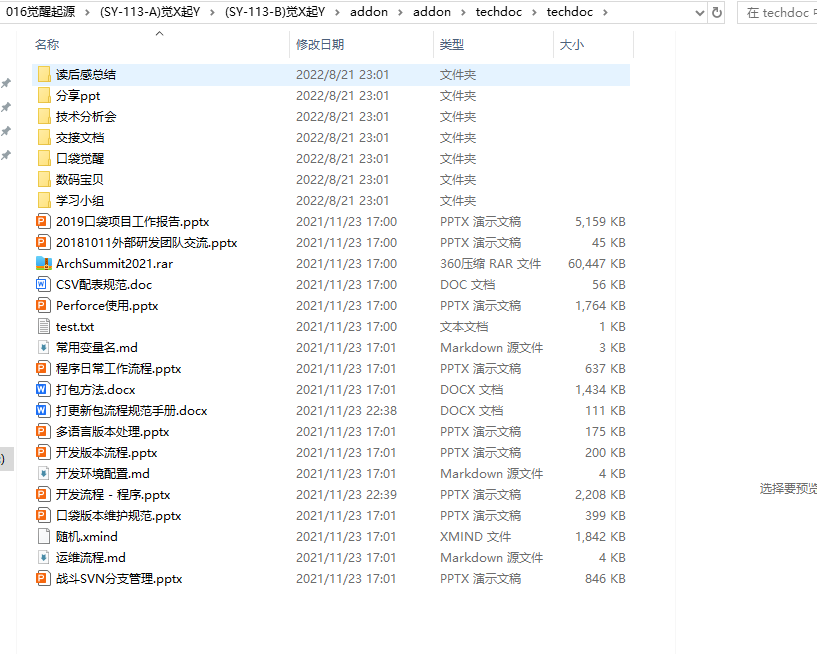
Task: Expand the chevron after (SY-113-A)觉X起Y in the breadcrumb
Action: 212,13
